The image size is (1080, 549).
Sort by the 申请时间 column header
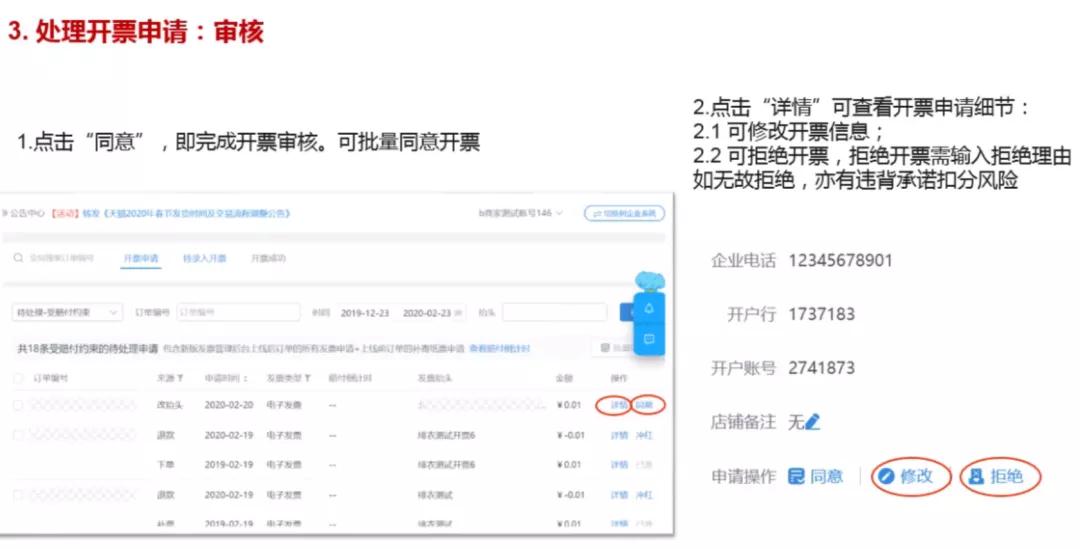point(227,378)
